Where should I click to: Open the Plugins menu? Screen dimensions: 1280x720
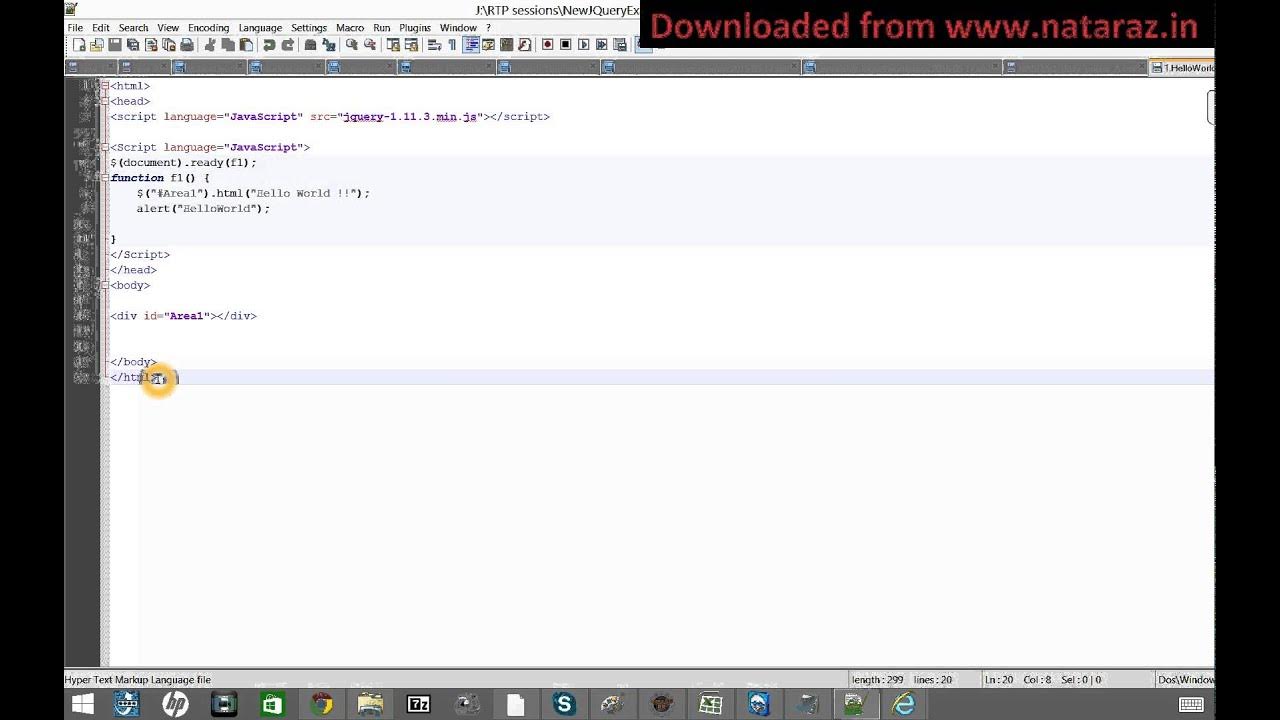pyautogui.click(x=415, y=28)
